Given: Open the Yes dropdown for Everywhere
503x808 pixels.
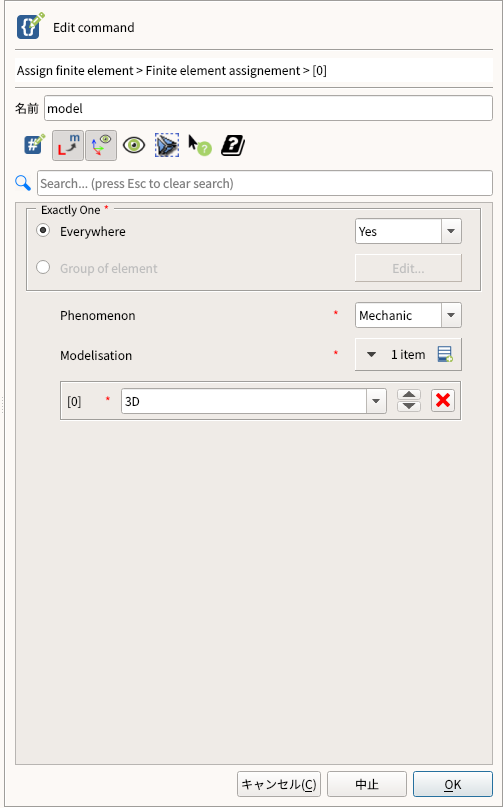Looking at the screenshot, I should tap(408, 231).
